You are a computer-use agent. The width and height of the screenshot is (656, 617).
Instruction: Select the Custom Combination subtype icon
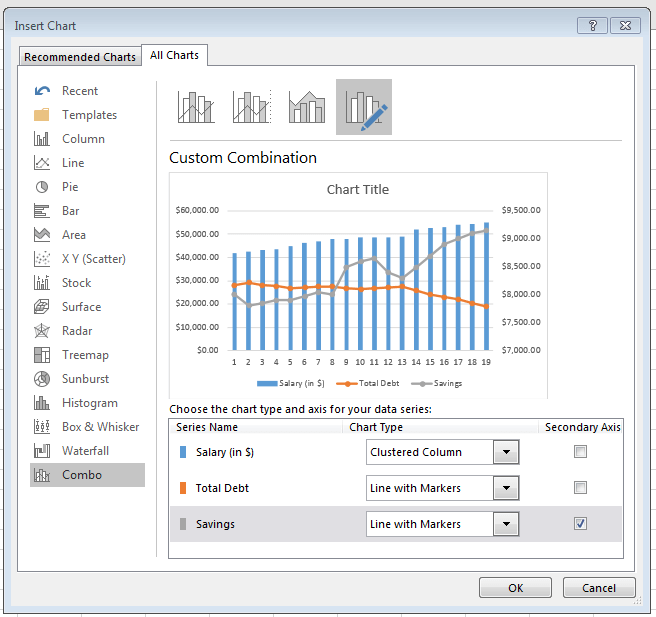(x=364, y=107)
